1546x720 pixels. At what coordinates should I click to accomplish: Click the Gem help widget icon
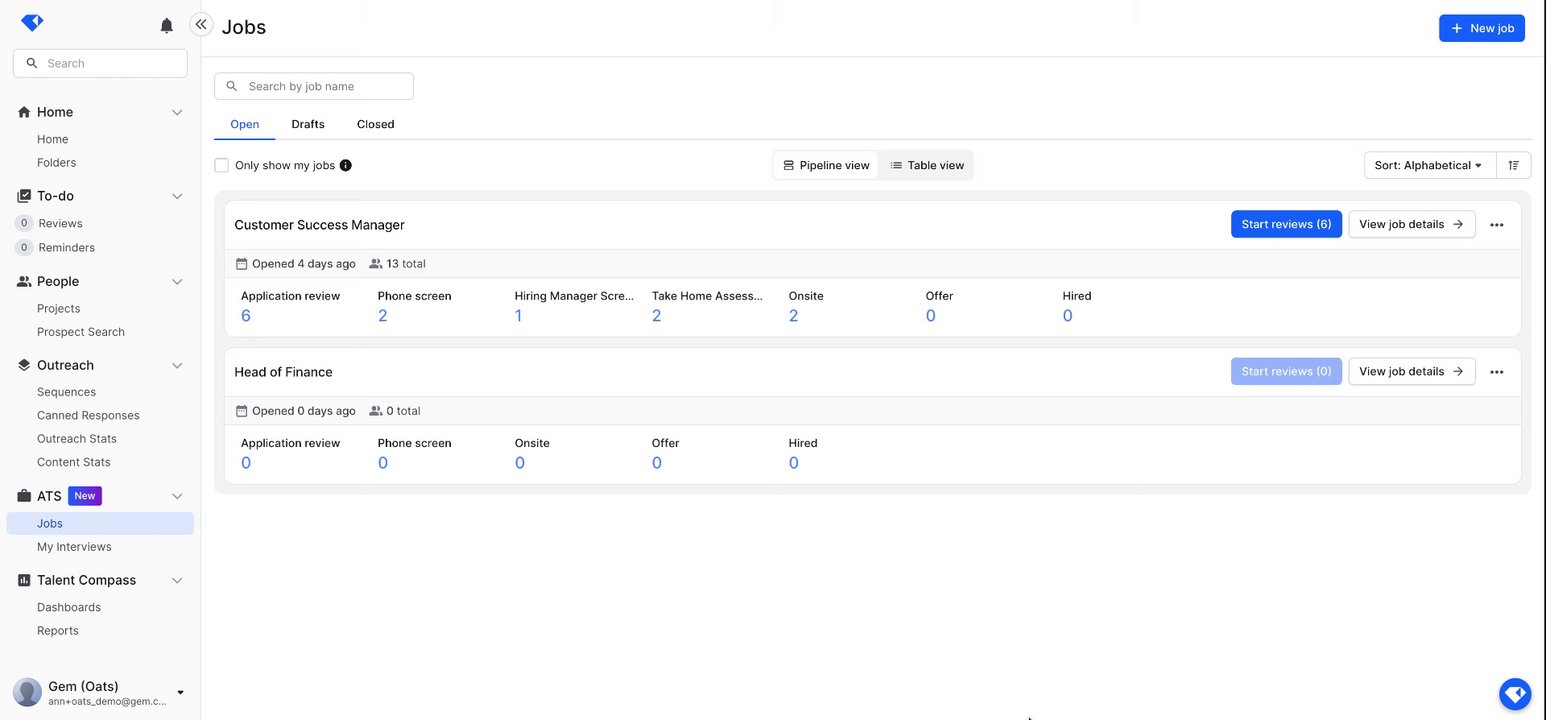(1515, 693)
